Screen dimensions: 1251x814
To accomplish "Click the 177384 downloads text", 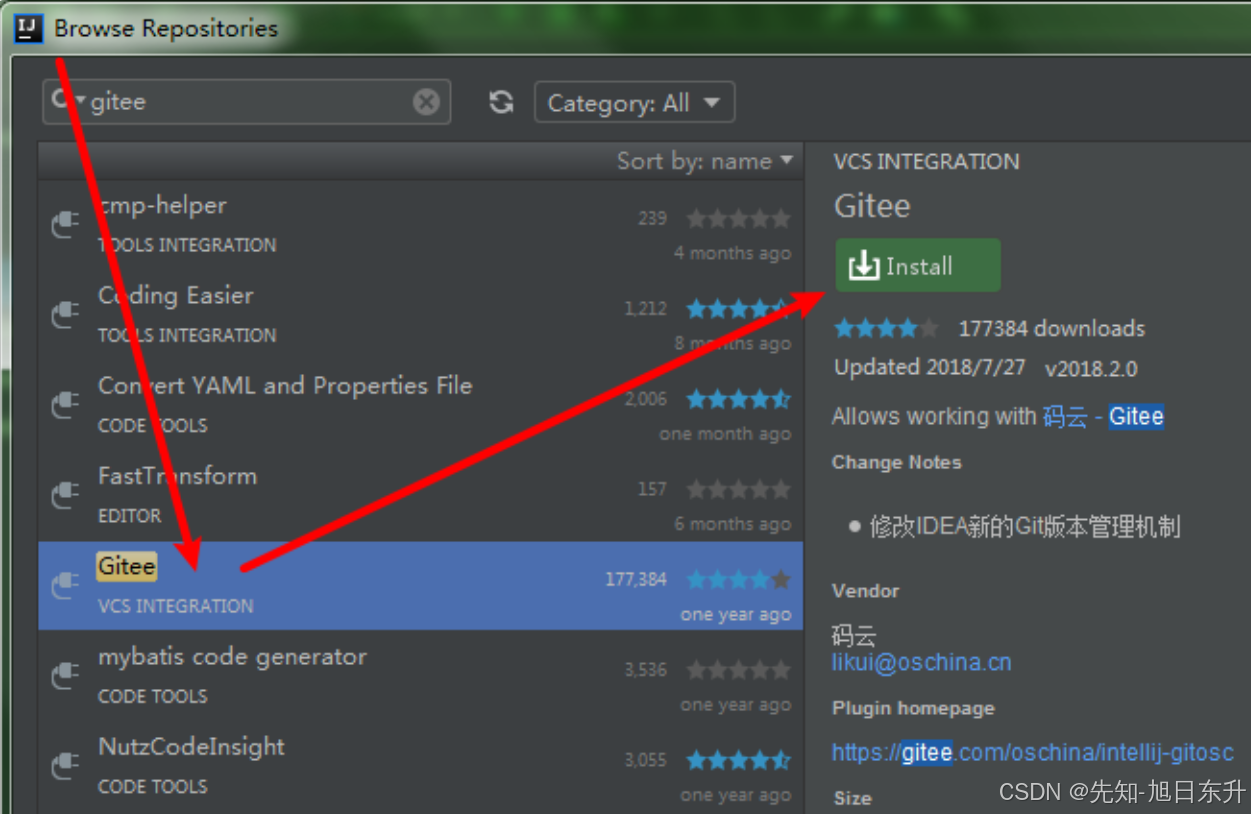I will pyautogui.click(x=1052, y=328).
